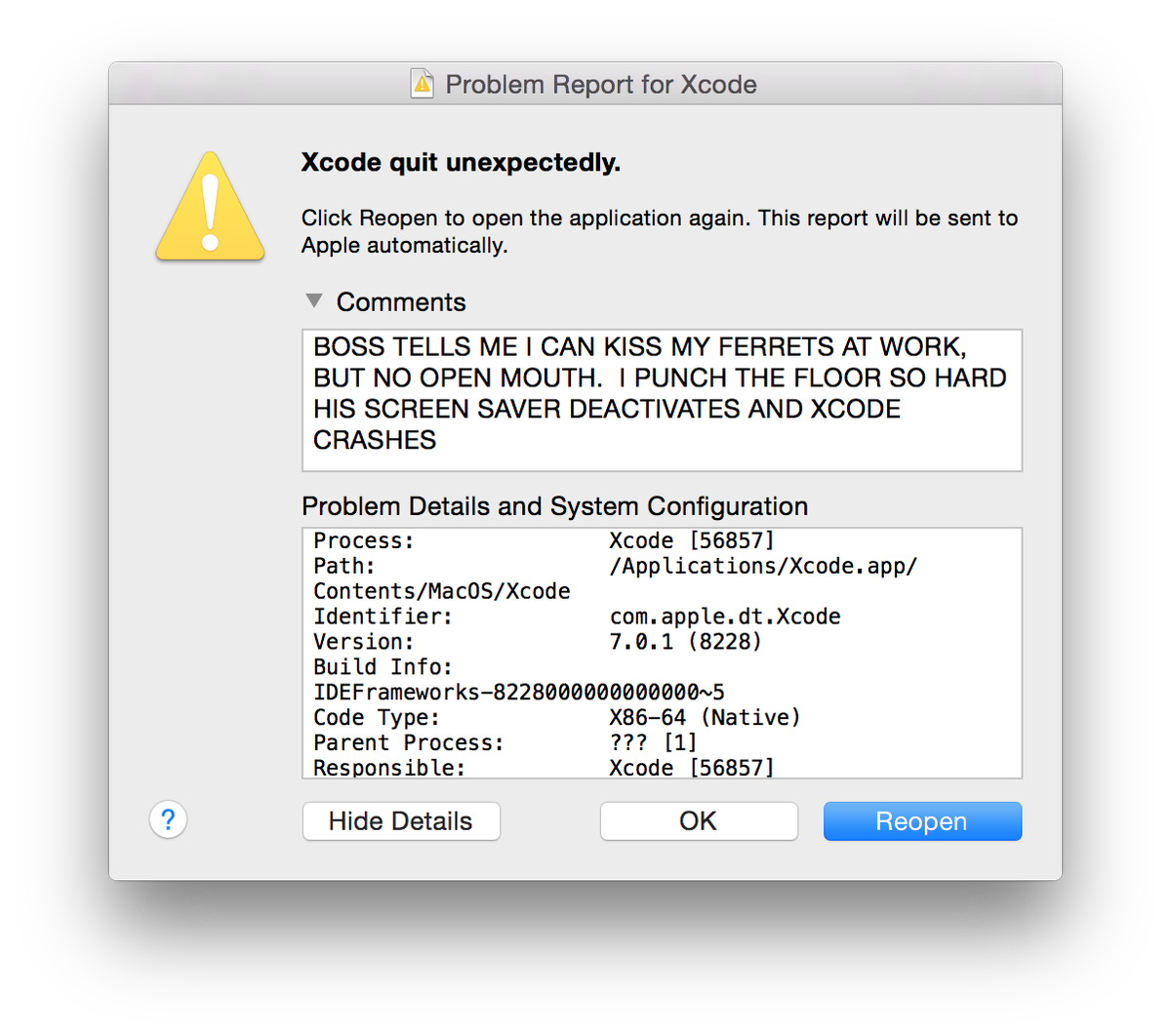Click the 'Xcode quit unexpectedly.' heading

tap(461, 162)
